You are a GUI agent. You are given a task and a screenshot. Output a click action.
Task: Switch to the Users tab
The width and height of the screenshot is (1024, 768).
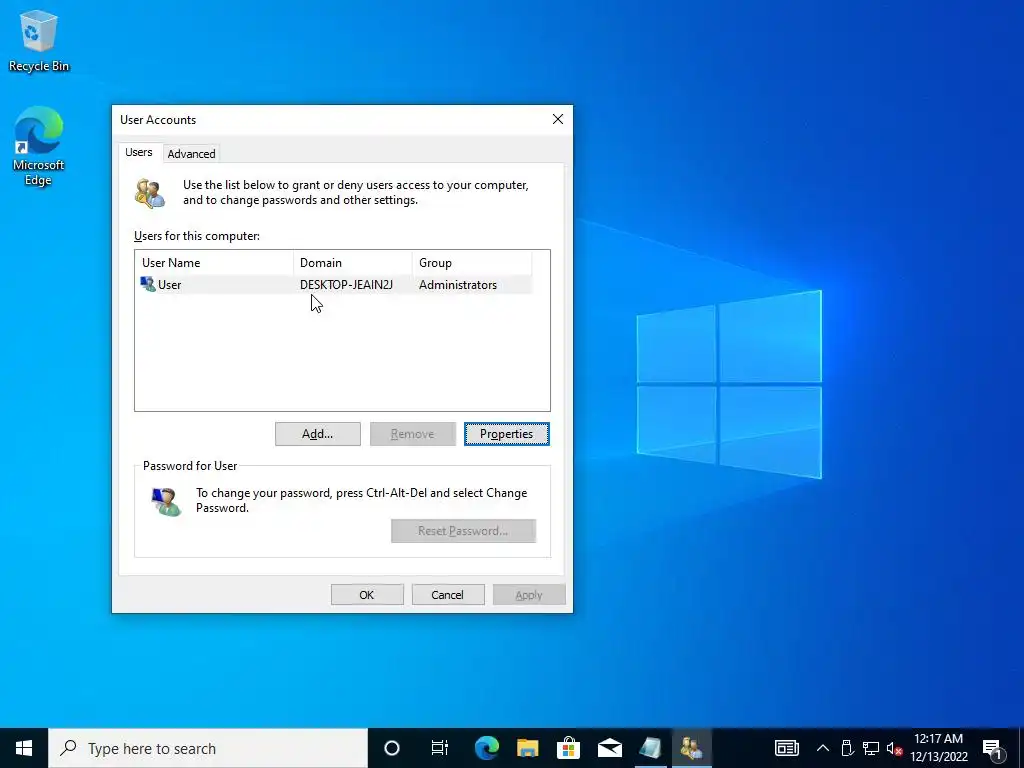(138, 152)
